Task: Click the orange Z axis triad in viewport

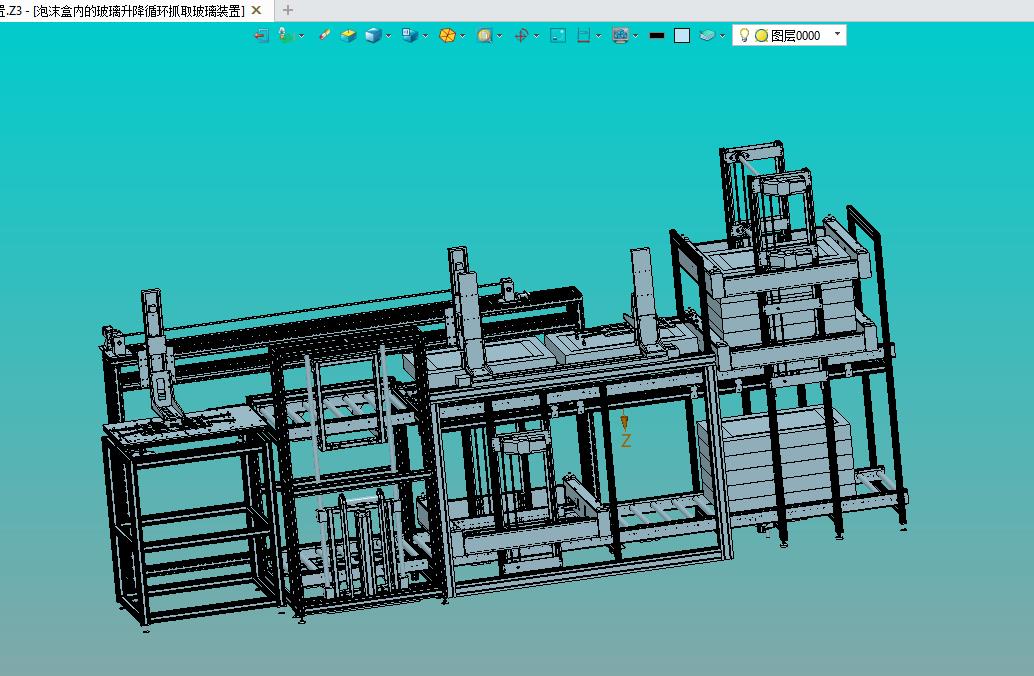Action: tap(624, 428)
